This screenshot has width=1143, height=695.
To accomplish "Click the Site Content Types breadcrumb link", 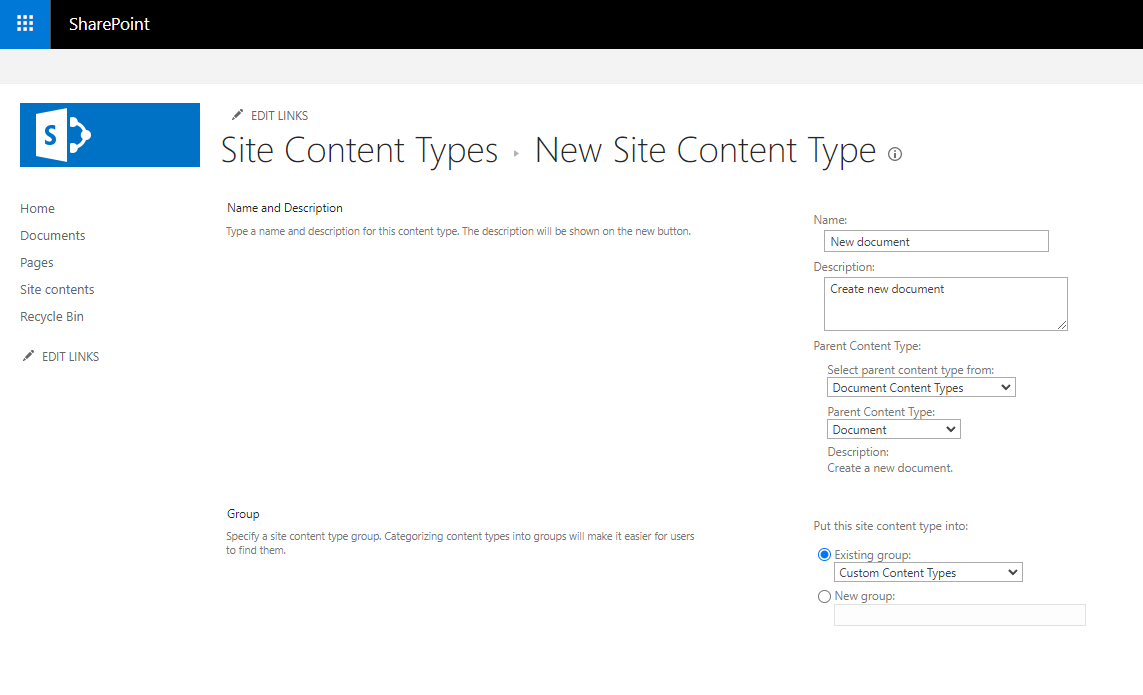I will tap(358, 150).
